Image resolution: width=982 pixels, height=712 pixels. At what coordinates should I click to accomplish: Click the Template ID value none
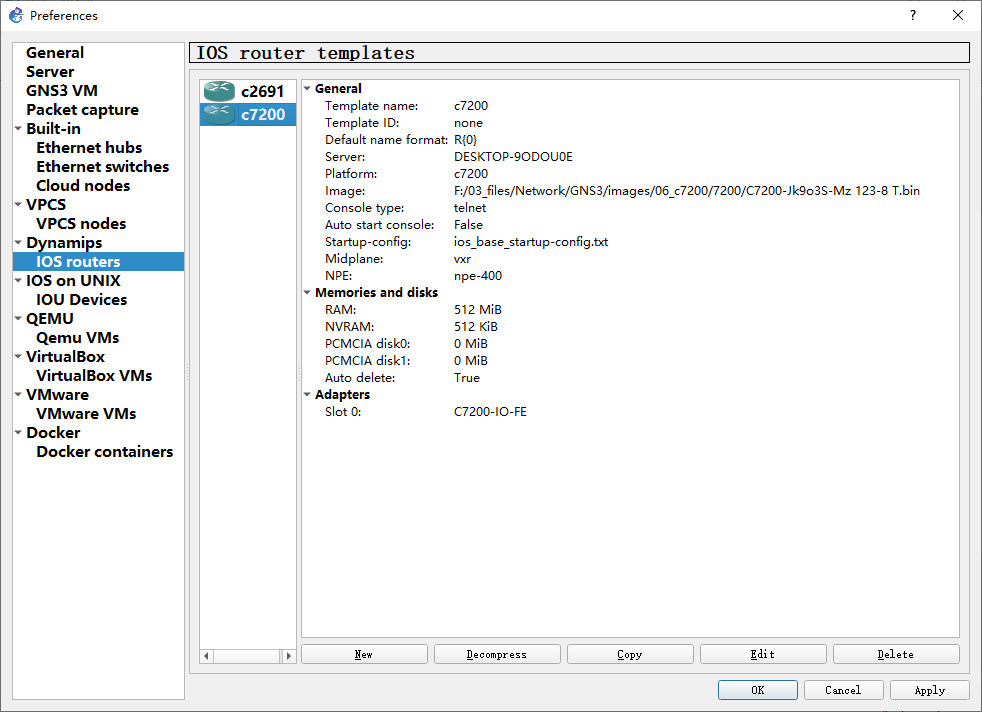(468, 123)
